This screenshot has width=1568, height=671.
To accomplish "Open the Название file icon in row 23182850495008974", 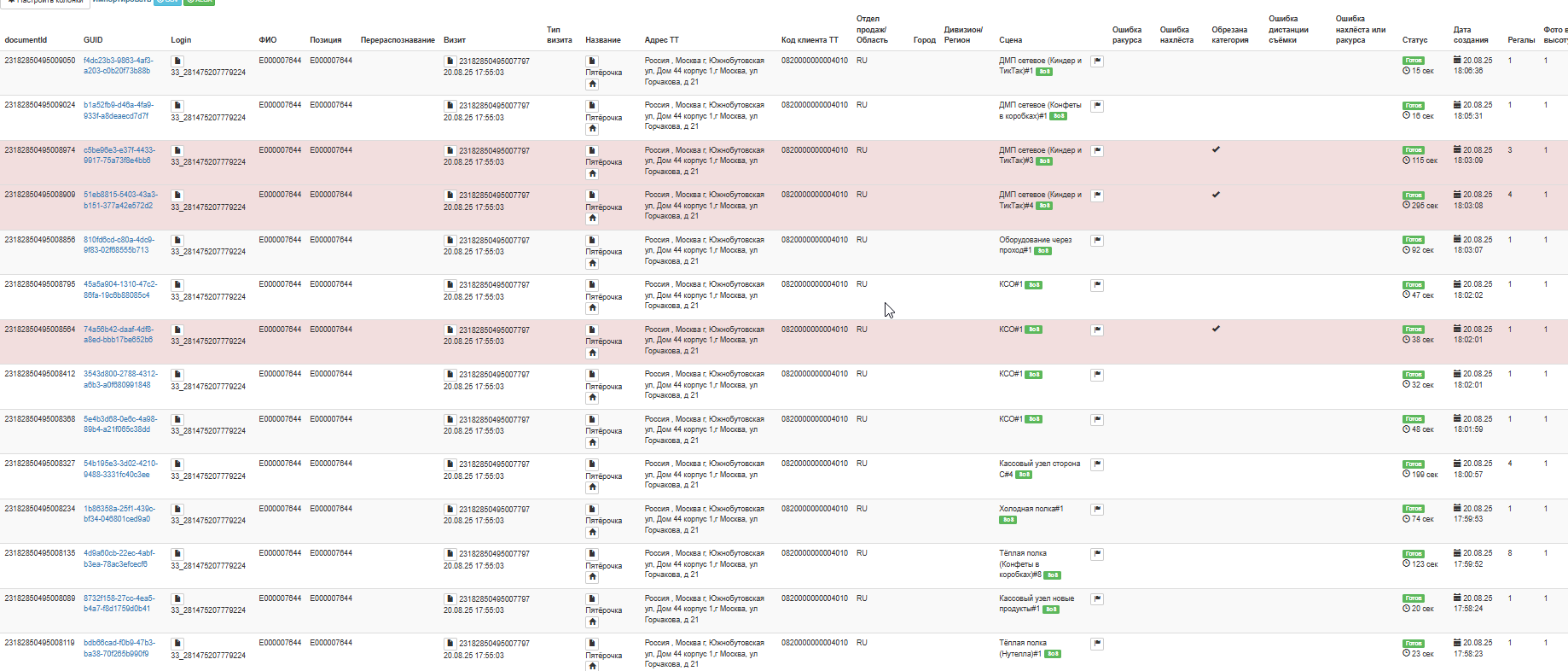I will [x=592, y=150].
